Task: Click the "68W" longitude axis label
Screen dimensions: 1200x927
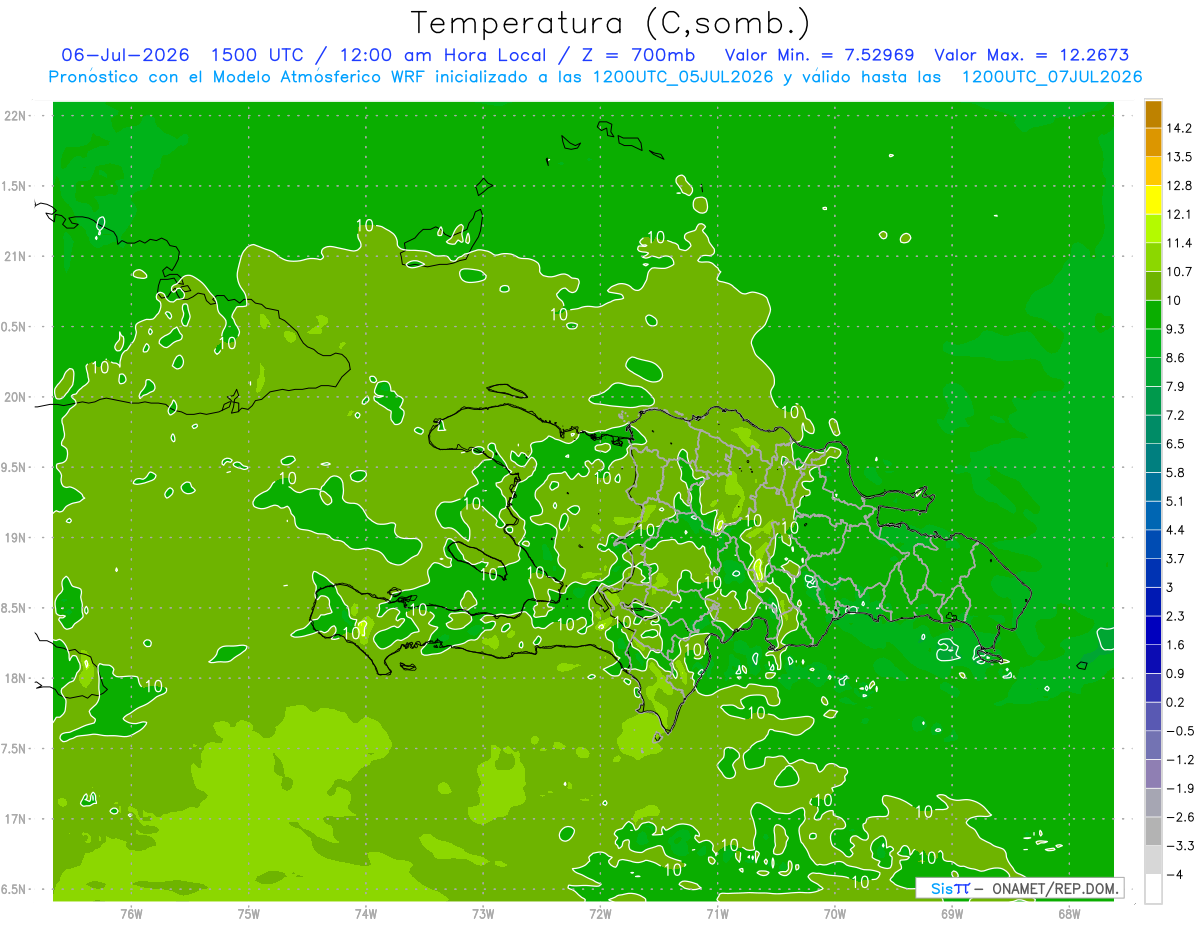Action: (x=1069, y=913)
